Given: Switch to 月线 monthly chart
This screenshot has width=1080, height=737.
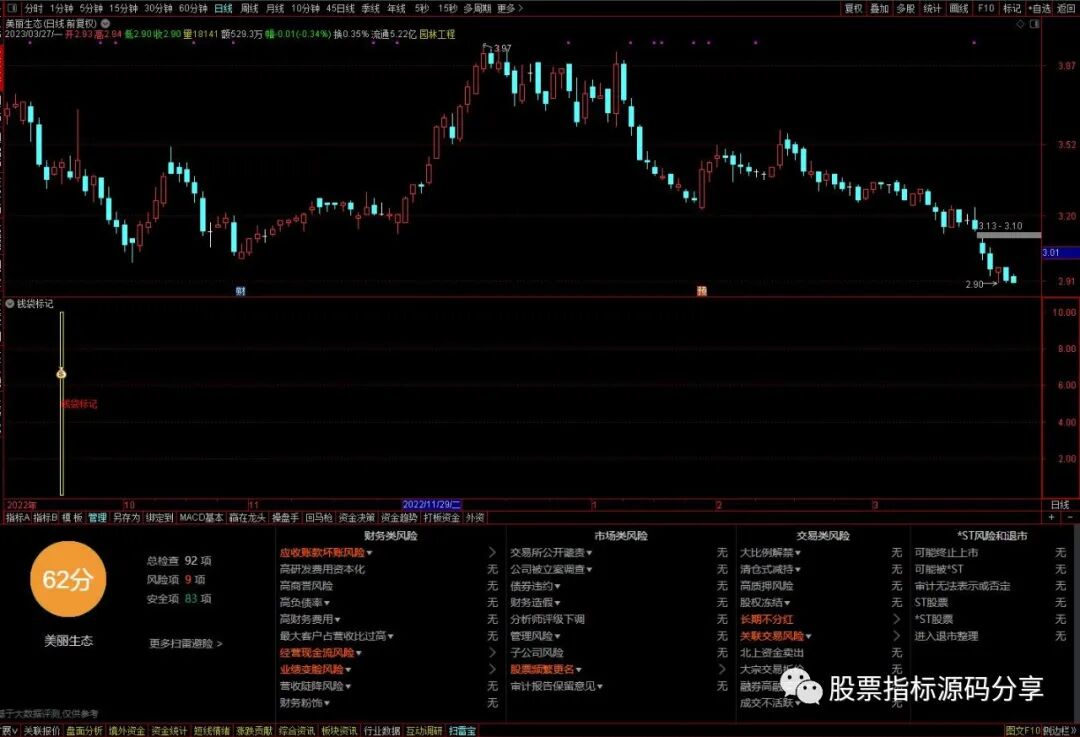Looking at the screenshot, I should [x=275, y=8].
